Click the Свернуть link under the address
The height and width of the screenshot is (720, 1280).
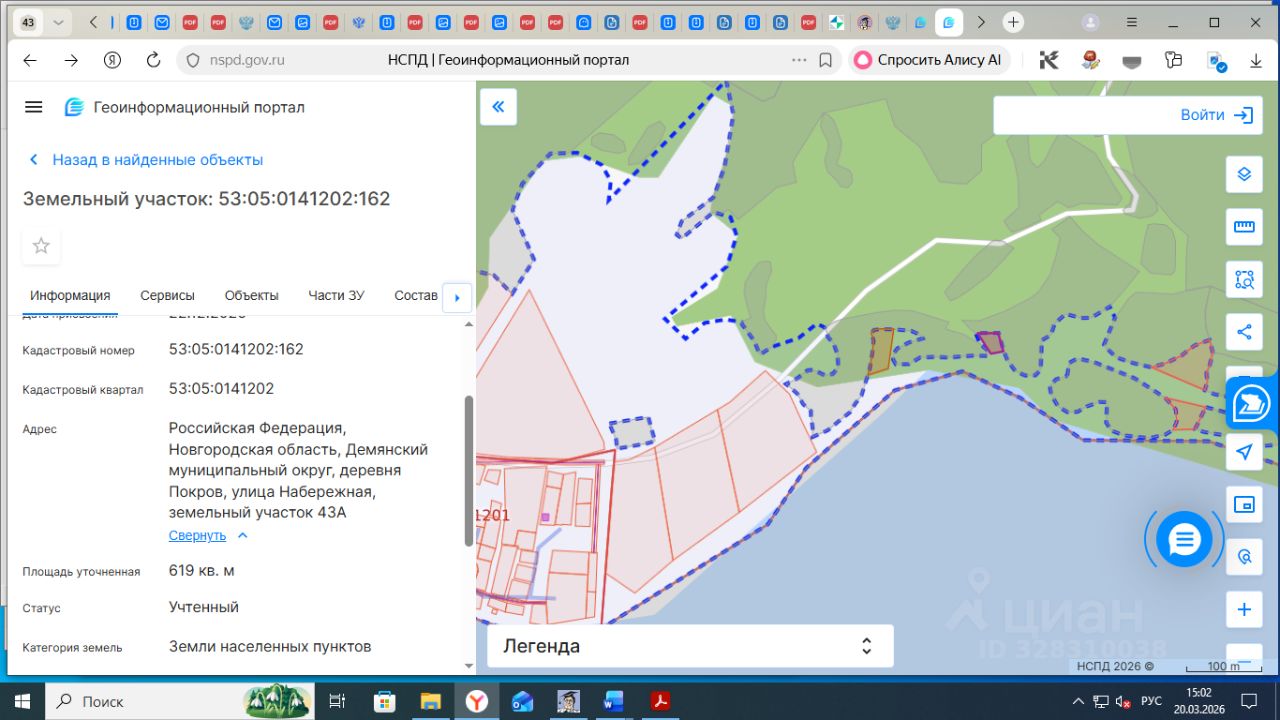click(197, 536)
